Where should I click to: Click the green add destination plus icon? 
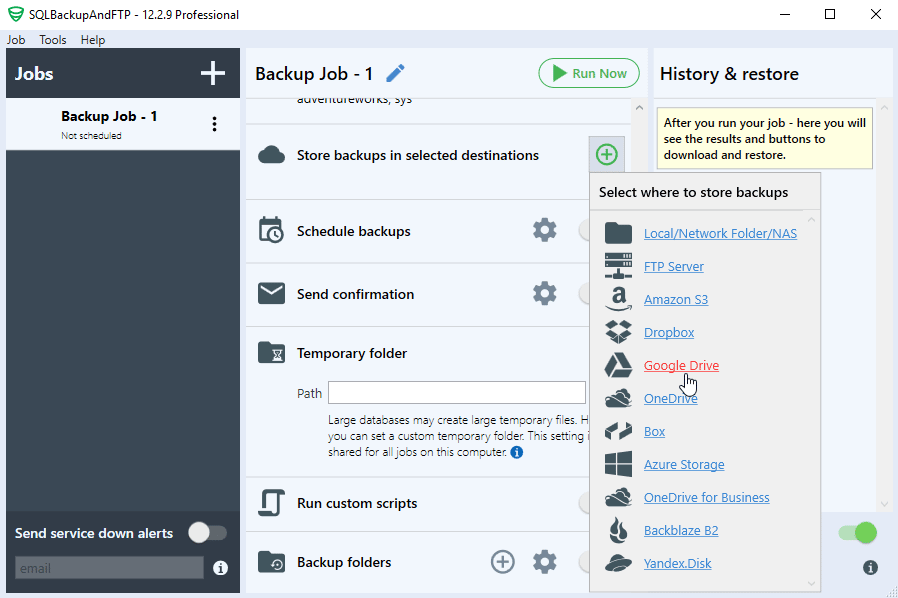click(606, 154)
